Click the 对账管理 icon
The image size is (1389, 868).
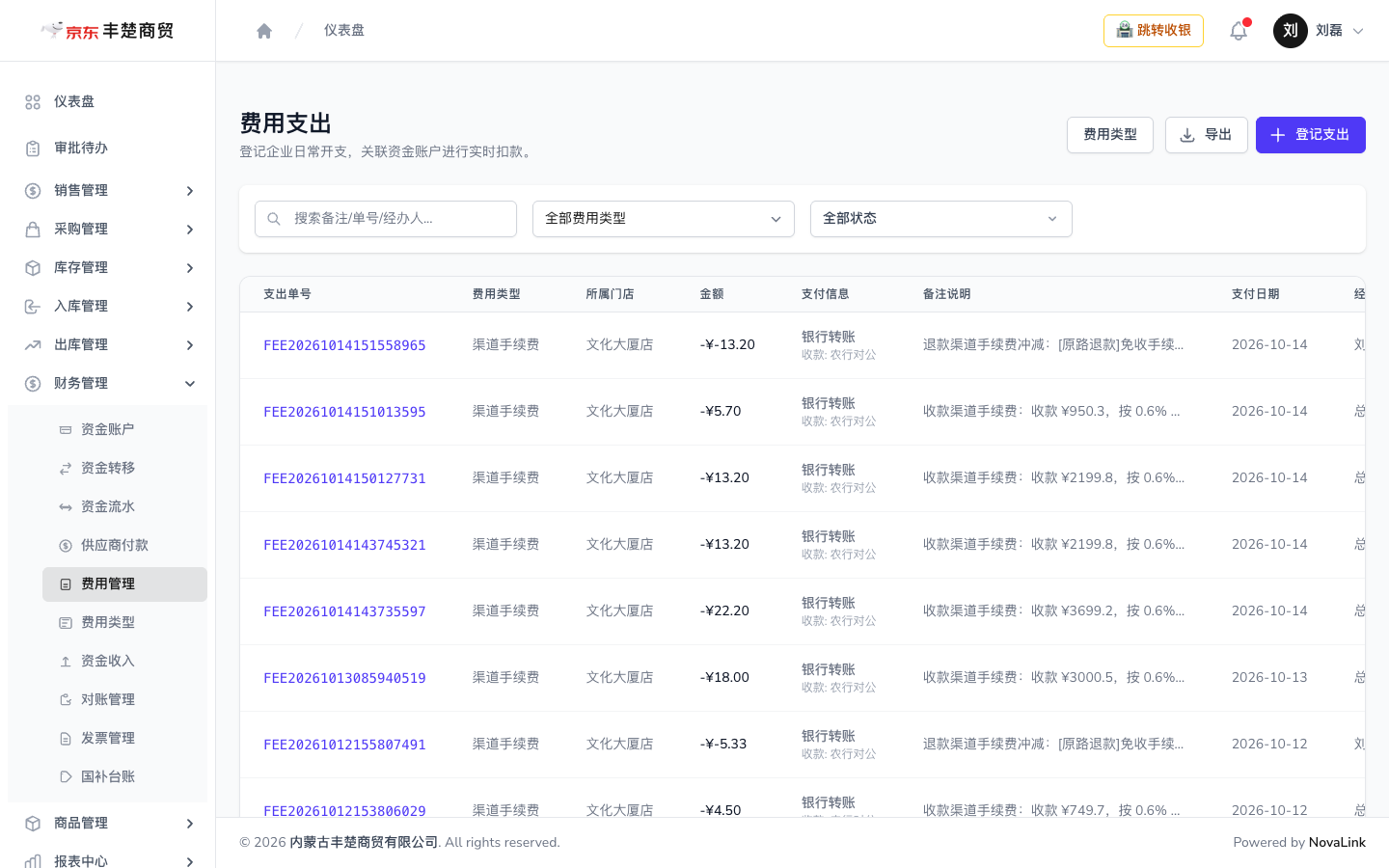pyautogui.click(x=66, y=700)
